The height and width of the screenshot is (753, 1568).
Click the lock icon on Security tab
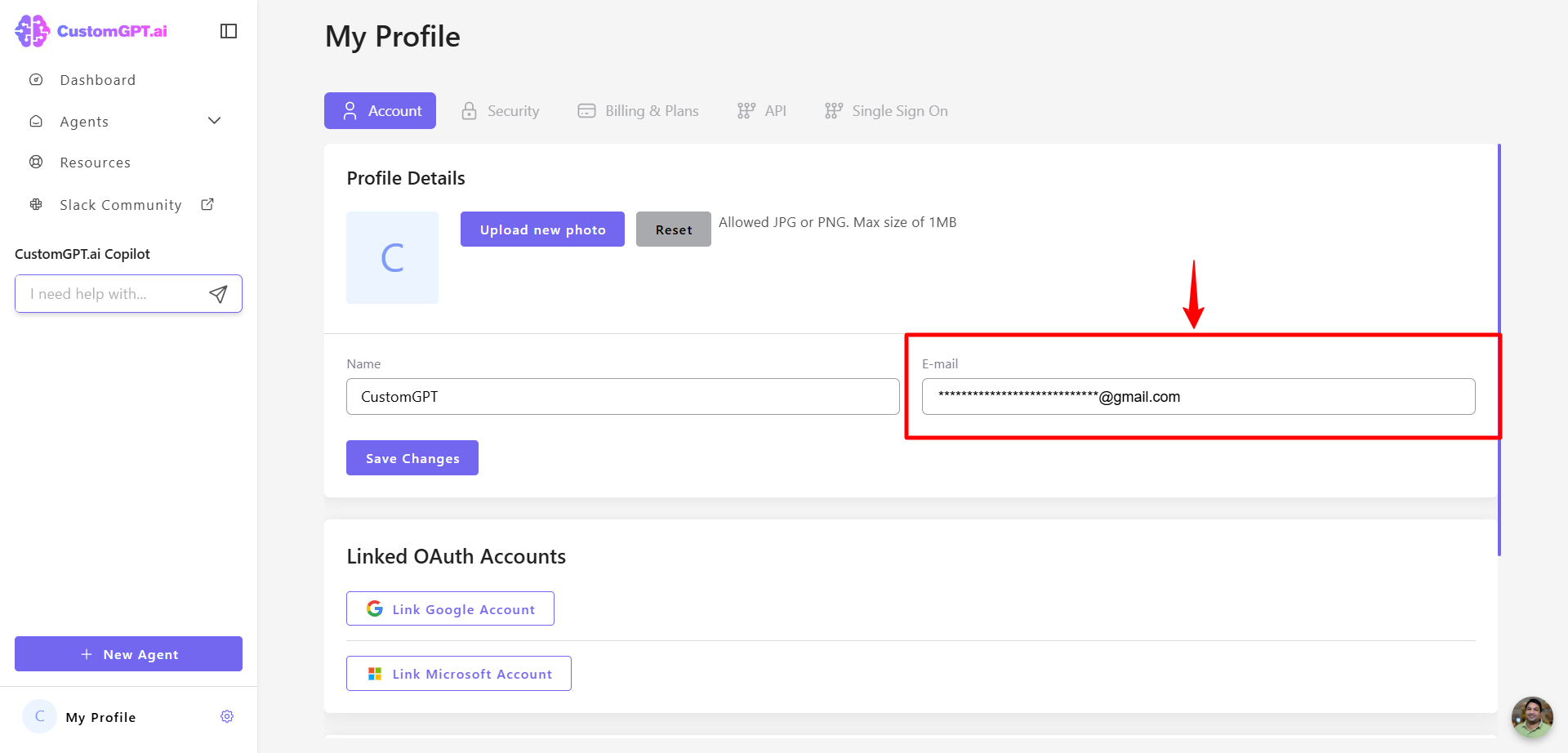pos(469,111)
